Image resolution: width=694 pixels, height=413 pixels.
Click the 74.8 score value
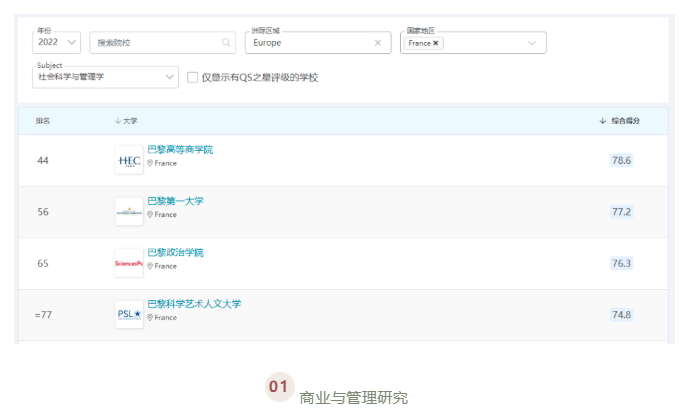pos(621,315)
